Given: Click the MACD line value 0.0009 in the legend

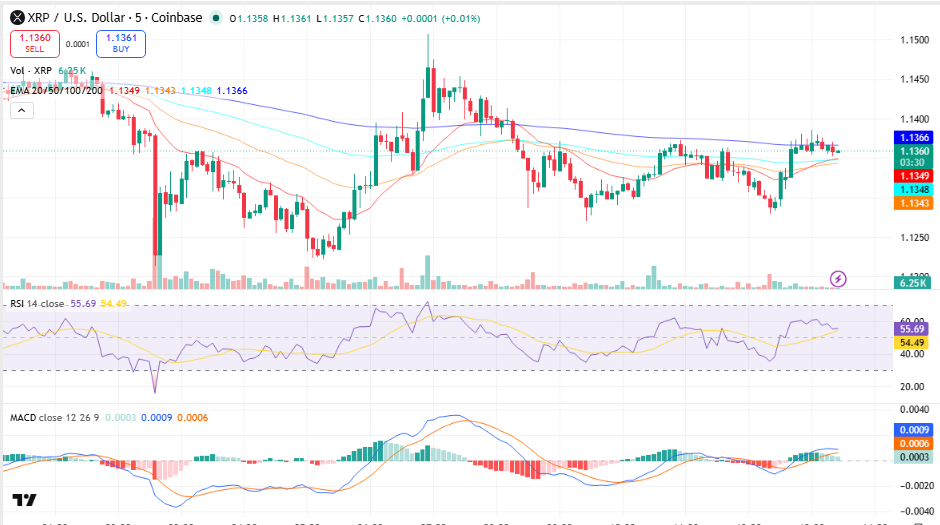Looking at the screenshot, I should coord(156,418).
